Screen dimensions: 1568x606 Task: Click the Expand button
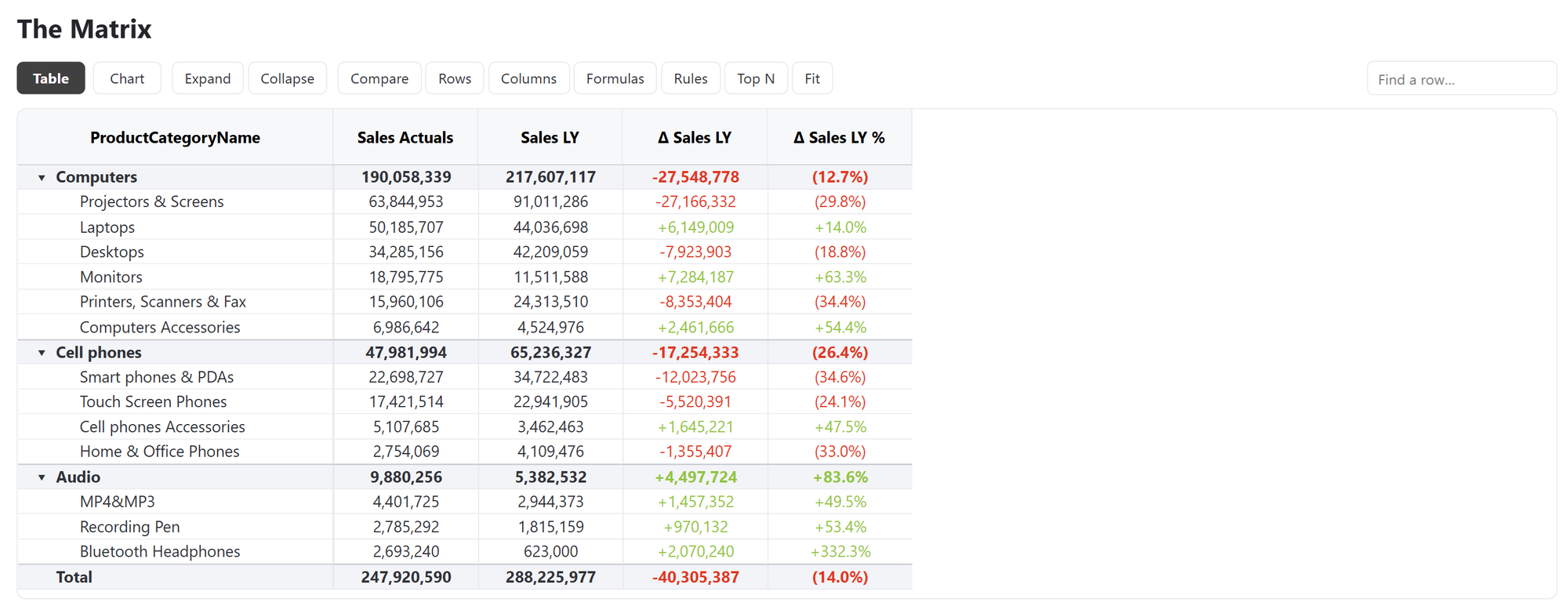[x=208, y=78]
